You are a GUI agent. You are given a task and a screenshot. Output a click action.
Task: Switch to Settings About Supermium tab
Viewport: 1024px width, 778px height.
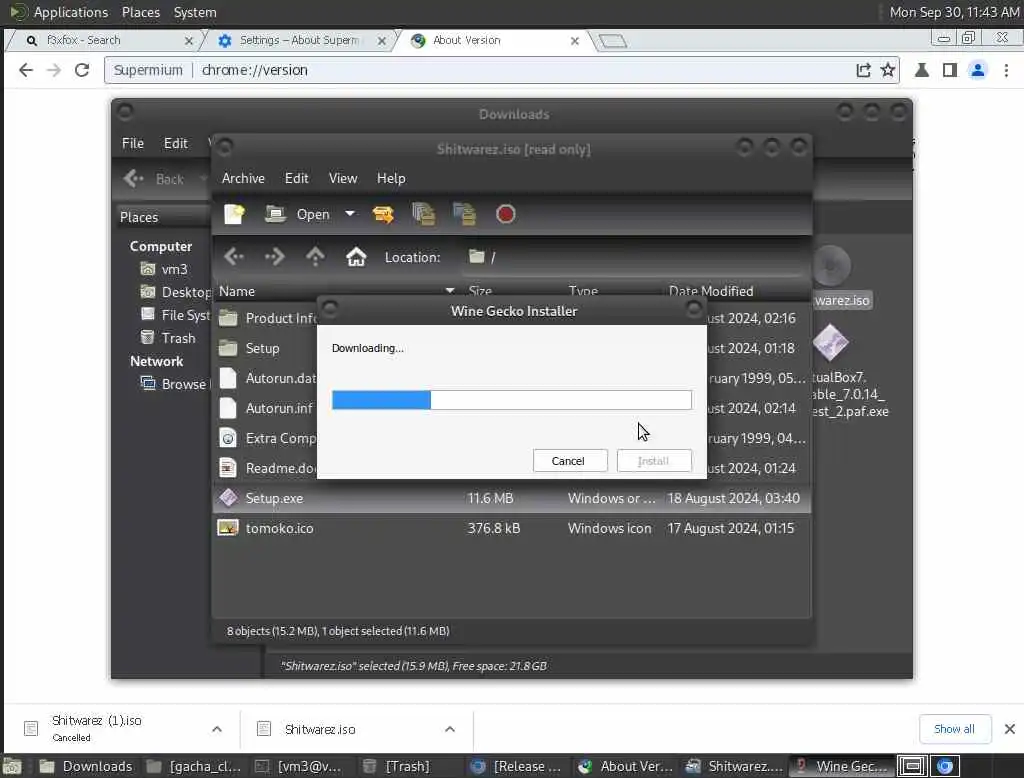(298, 41)
